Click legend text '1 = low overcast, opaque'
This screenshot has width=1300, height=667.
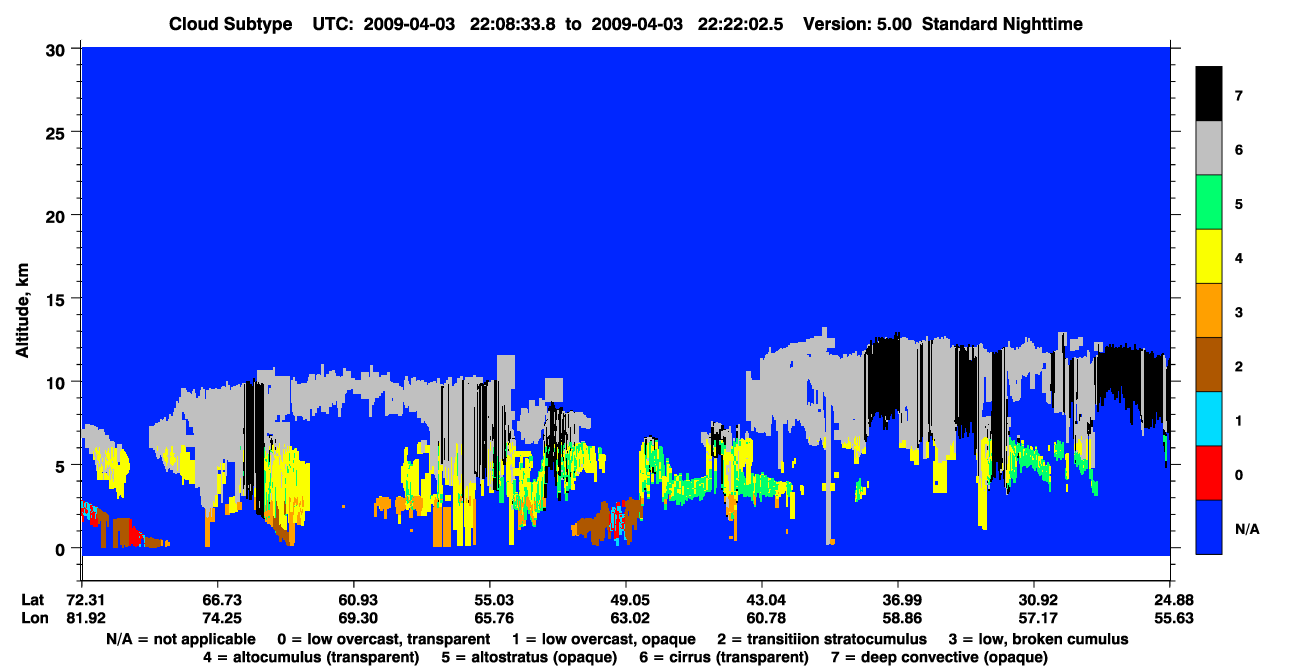coord(604,639)
